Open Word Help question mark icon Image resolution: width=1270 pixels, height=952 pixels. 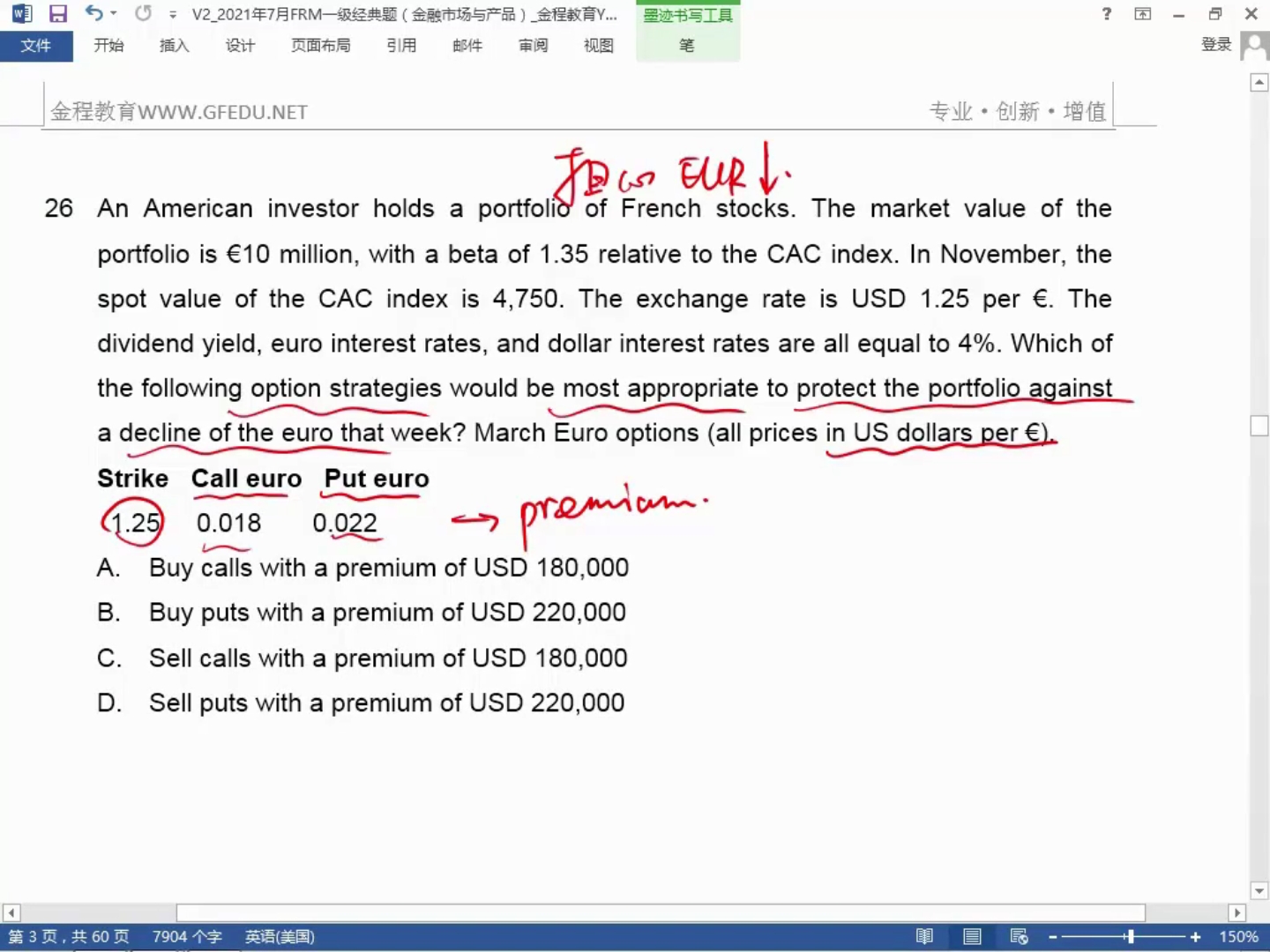tap(1107, 14)
